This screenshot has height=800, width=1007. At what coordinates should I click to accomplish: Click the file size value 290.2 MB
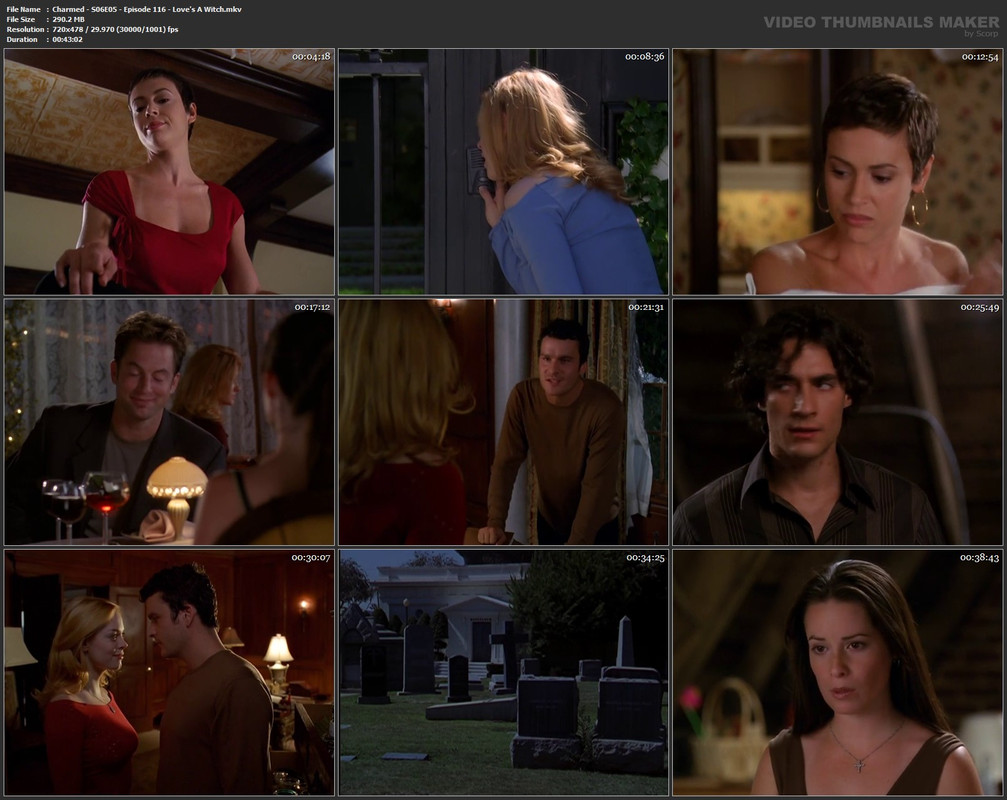tap(69, 19)
